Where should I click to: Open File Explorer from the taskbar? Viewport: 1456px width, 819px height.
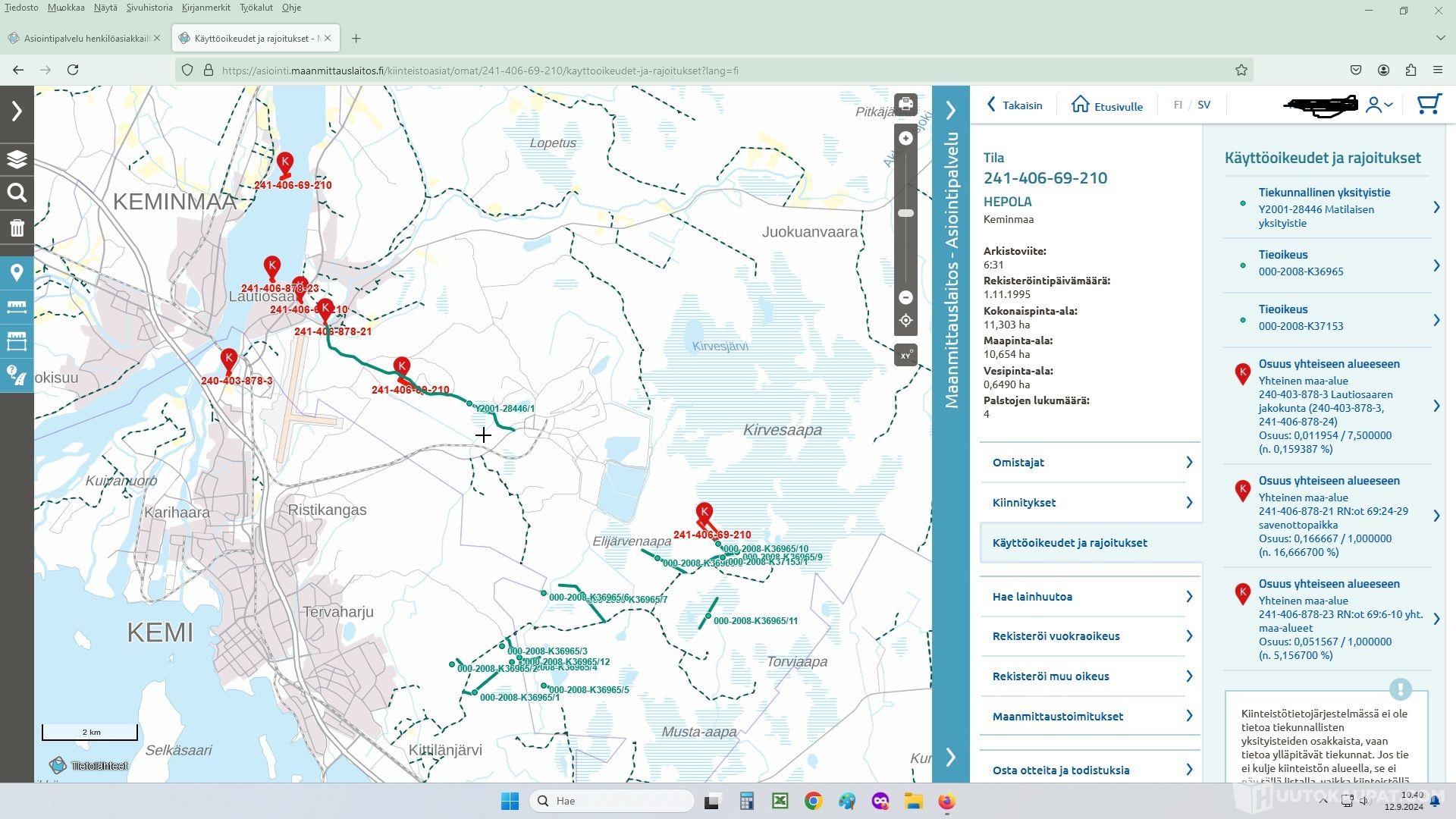click(913, 801)
